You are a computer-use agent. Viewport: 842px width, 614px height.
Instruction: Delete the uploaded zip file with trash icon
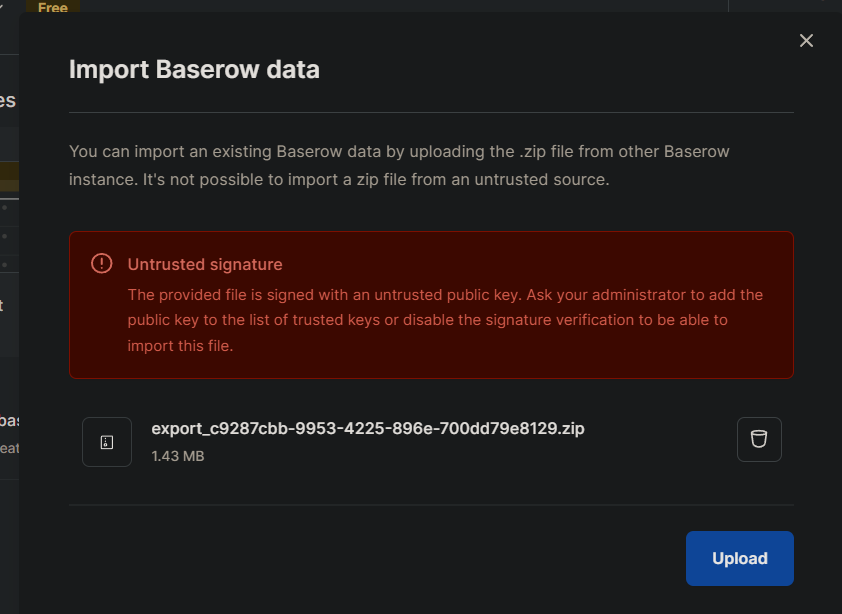[759, 439]
